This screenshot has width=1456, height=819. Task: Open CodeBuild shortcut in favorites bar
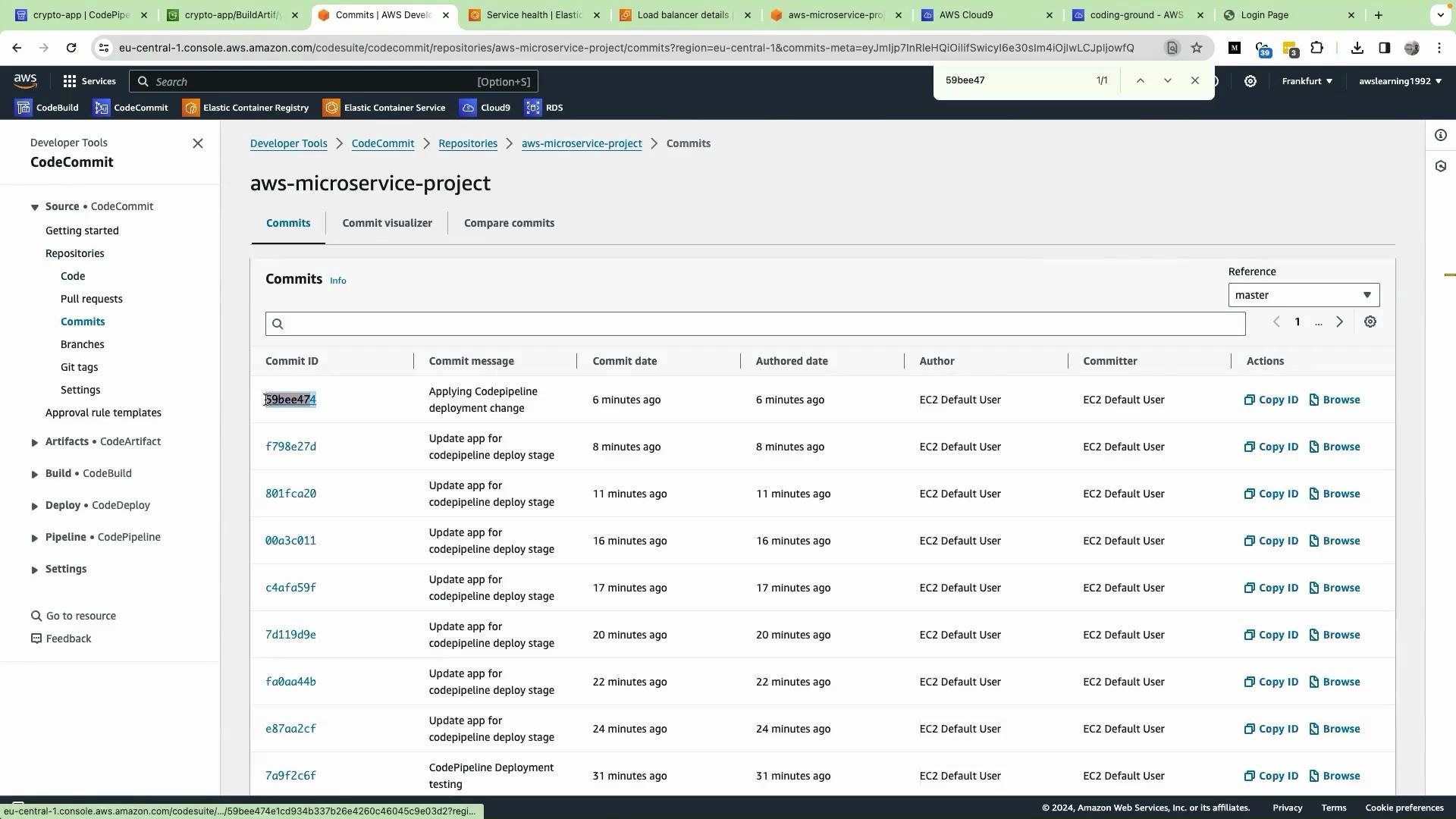coord(47,108)
